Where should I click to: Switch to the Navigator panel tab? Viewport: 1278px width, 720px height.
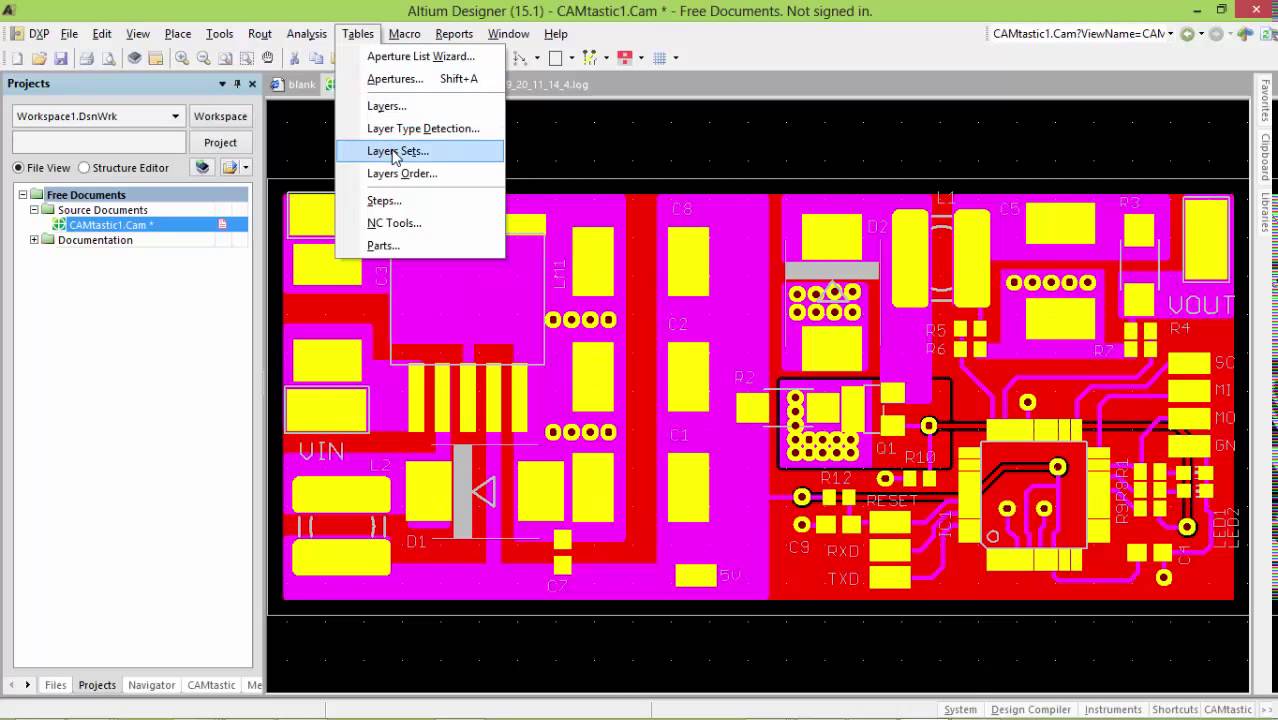(x=152, y=685)
